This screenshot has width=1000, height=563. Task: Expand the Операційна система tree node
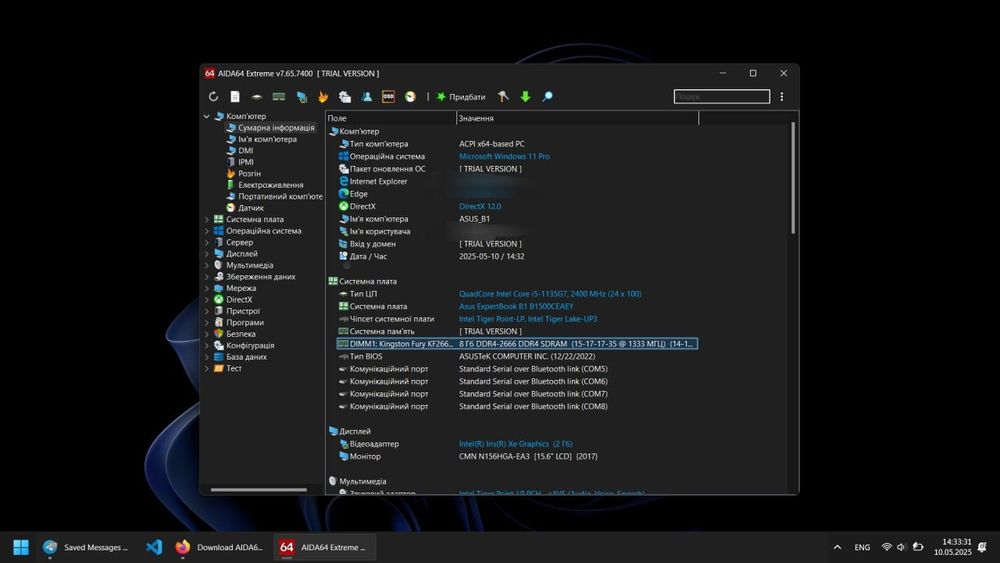click(207, 231)
